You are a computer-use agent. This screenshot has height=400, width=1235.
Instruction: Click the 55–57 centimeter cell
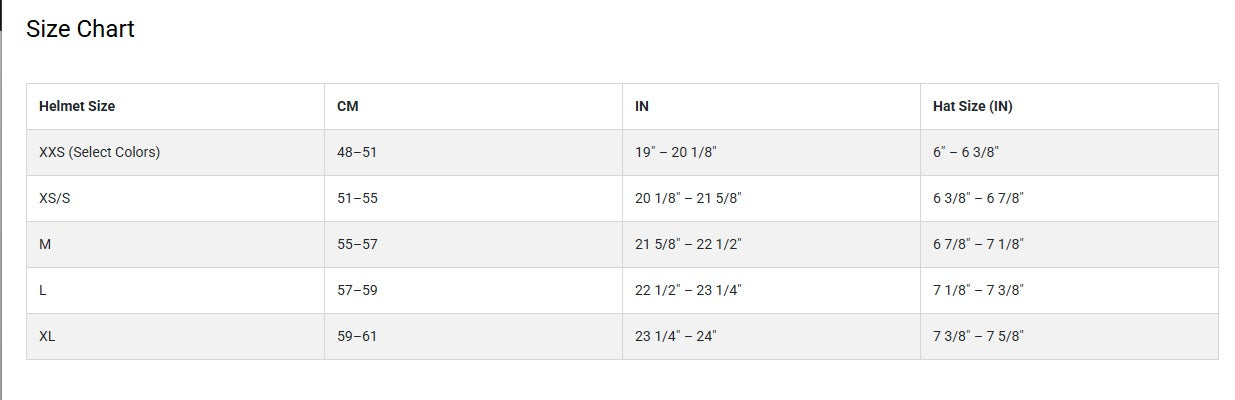point(357,244)
